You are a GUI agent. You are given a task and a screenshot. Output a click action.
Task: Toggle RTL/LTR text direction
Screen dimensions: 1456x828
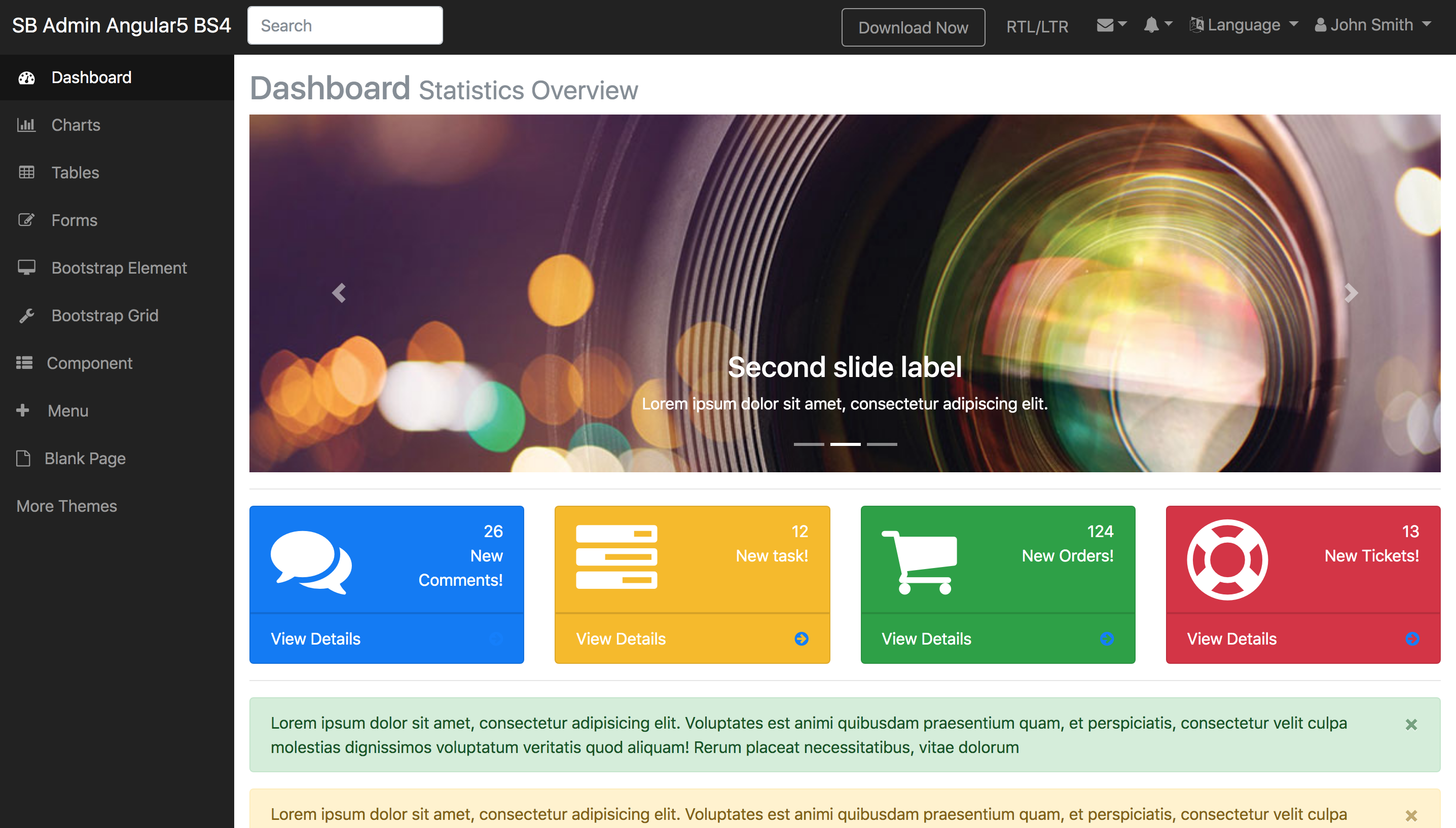pos(1037,26)
